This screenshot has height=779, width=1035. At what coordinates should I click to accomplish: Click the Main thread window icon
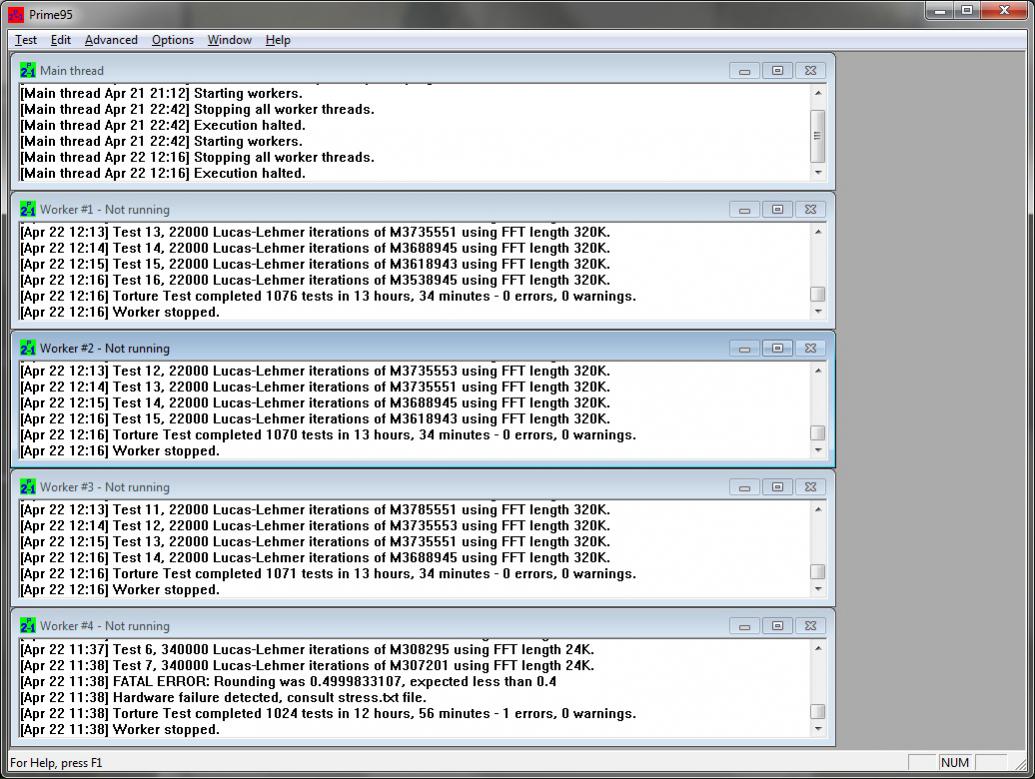tap(28, 70)
